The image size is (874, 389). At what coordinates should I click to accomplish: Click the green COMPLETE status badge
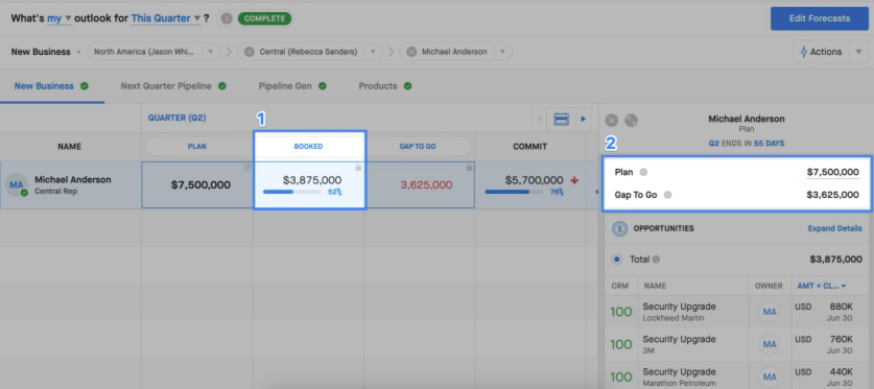pyautogui.click(x=265, y=18)
